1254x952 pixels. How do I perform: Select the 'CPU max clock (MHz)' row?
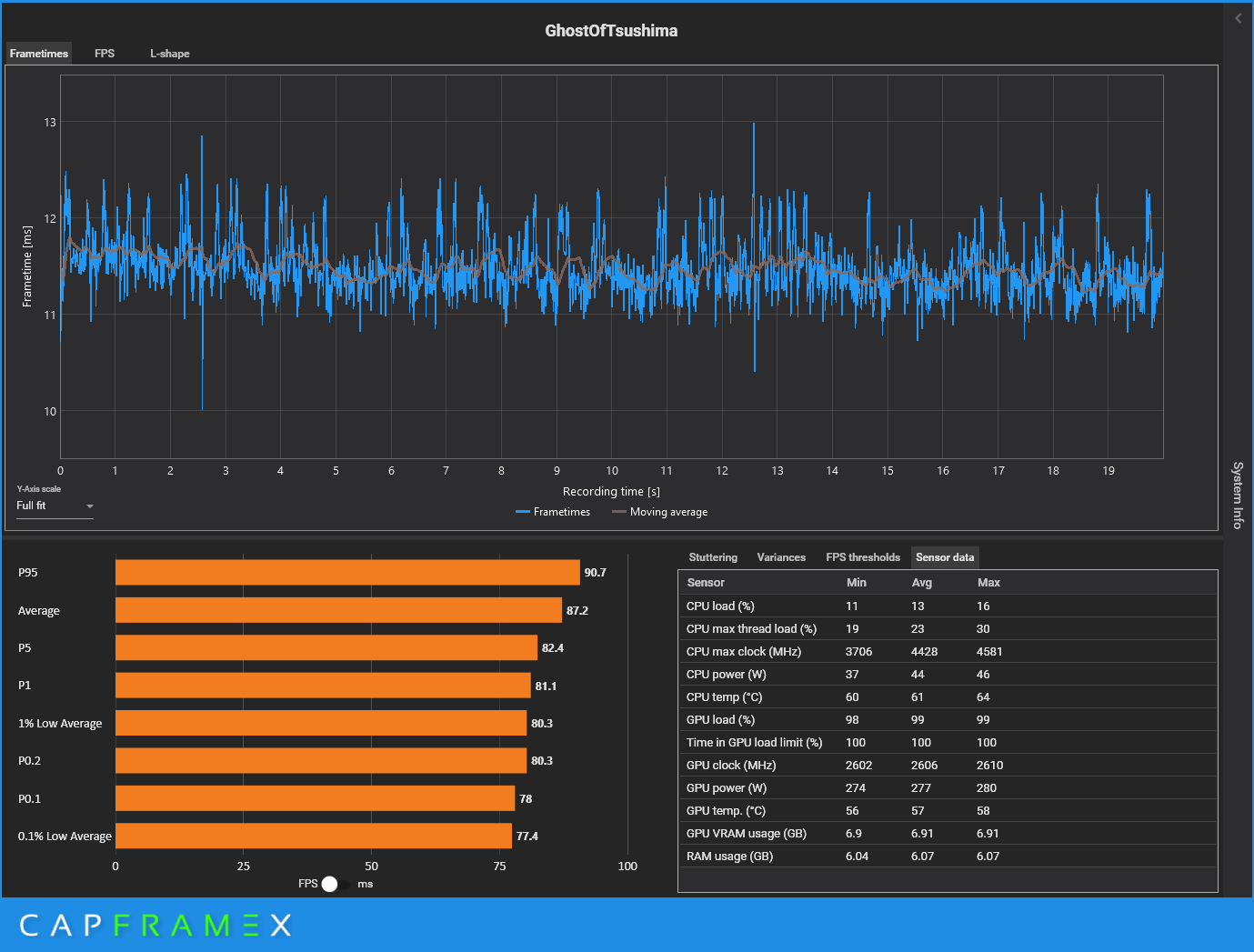pos(947,651)
